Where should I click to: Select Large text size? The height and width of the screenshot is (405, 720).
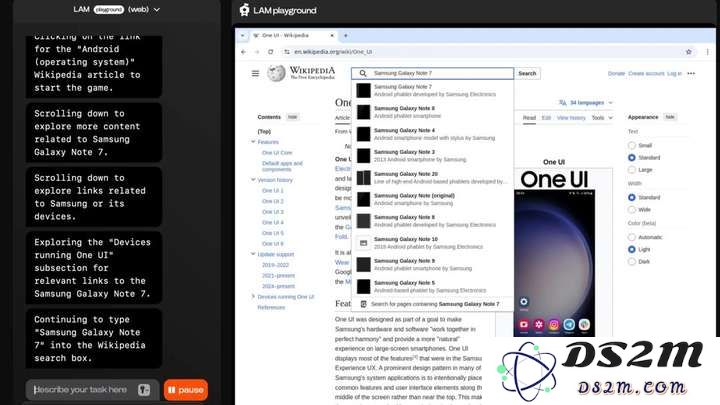coord(632,170)
